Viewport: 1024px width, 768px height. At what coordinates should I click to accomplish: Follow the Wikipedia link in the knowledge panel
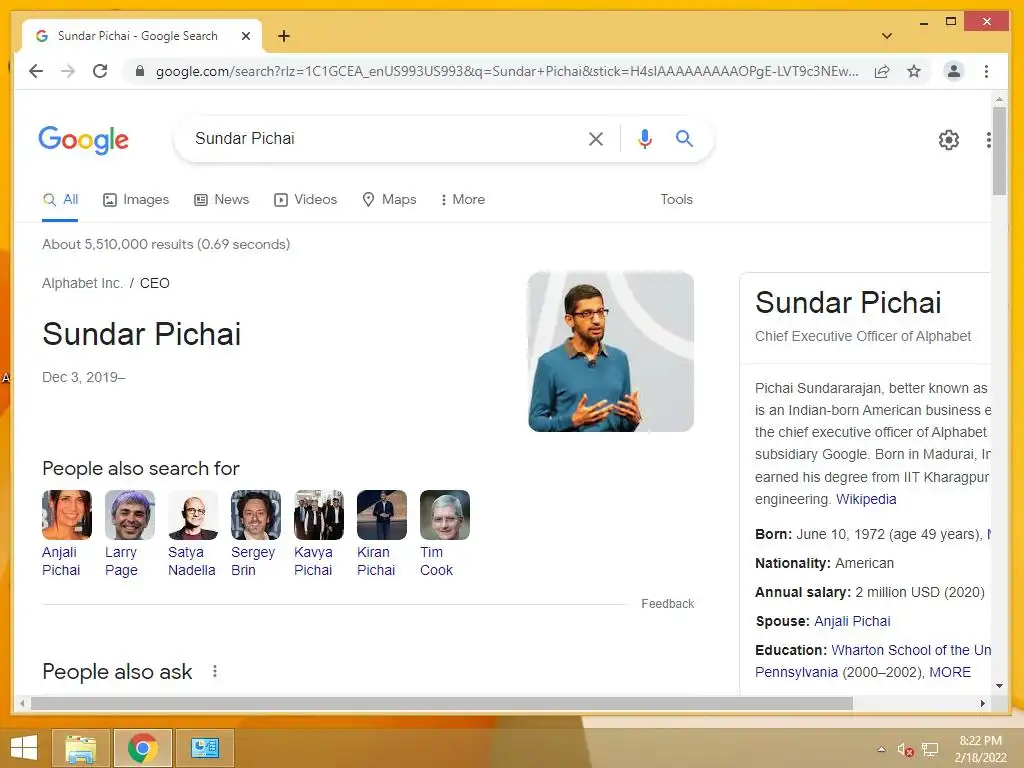866,500
